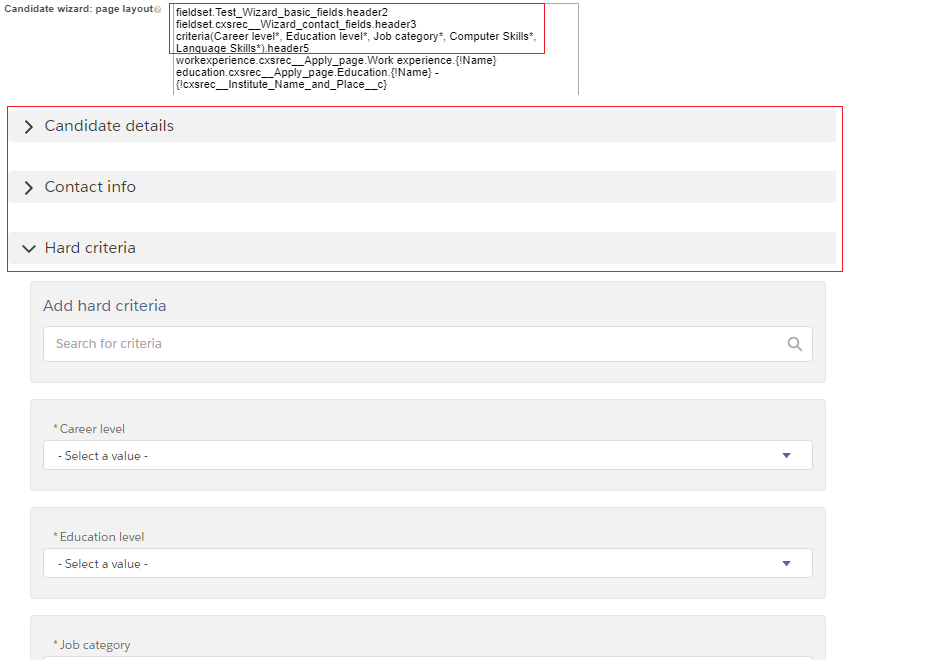Expand the Contact info section chevron
This screenshot has height=660, width=928.
(28, 188)
